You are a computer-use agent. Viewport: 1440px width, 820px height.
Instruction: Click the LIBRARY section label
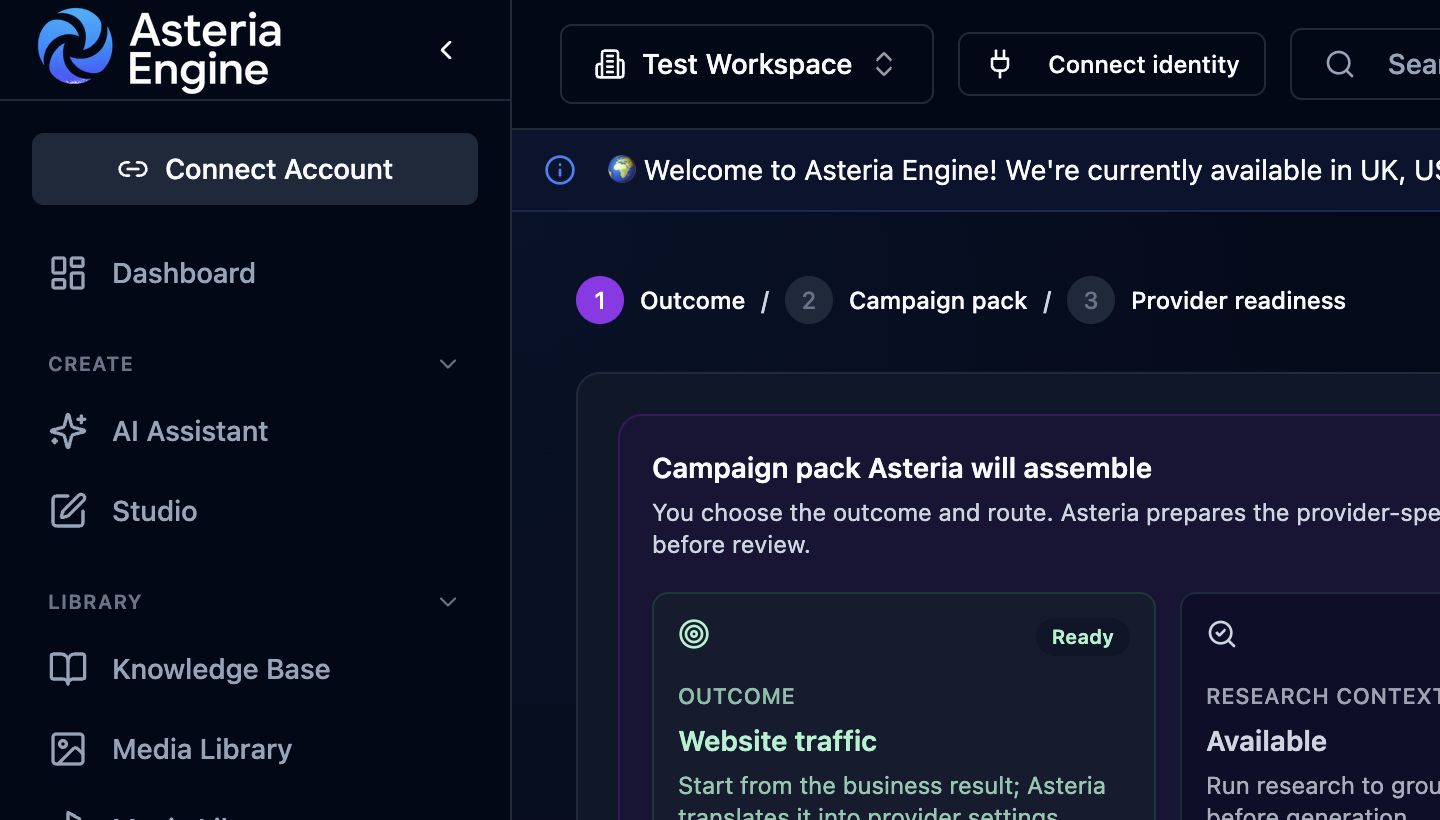(95, 602)
